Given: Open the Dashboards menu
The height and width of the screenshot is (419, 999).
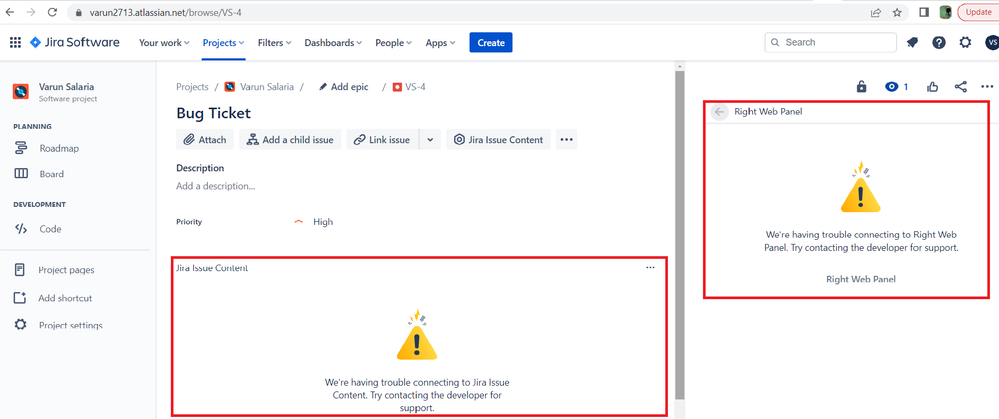Looking at the screenshot, I should tap(333, 43).
